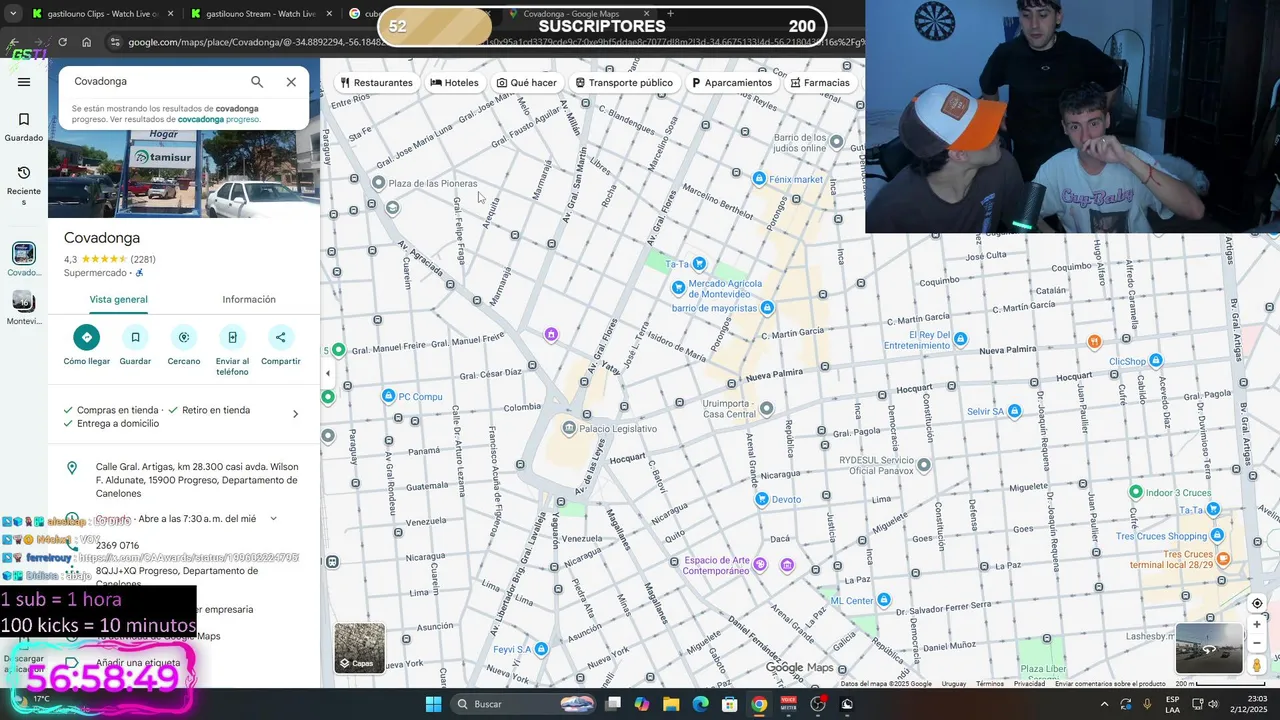Click the ML Center map pin
The width and height of the screenshot is (1280, 720).
tap(883, 600)
